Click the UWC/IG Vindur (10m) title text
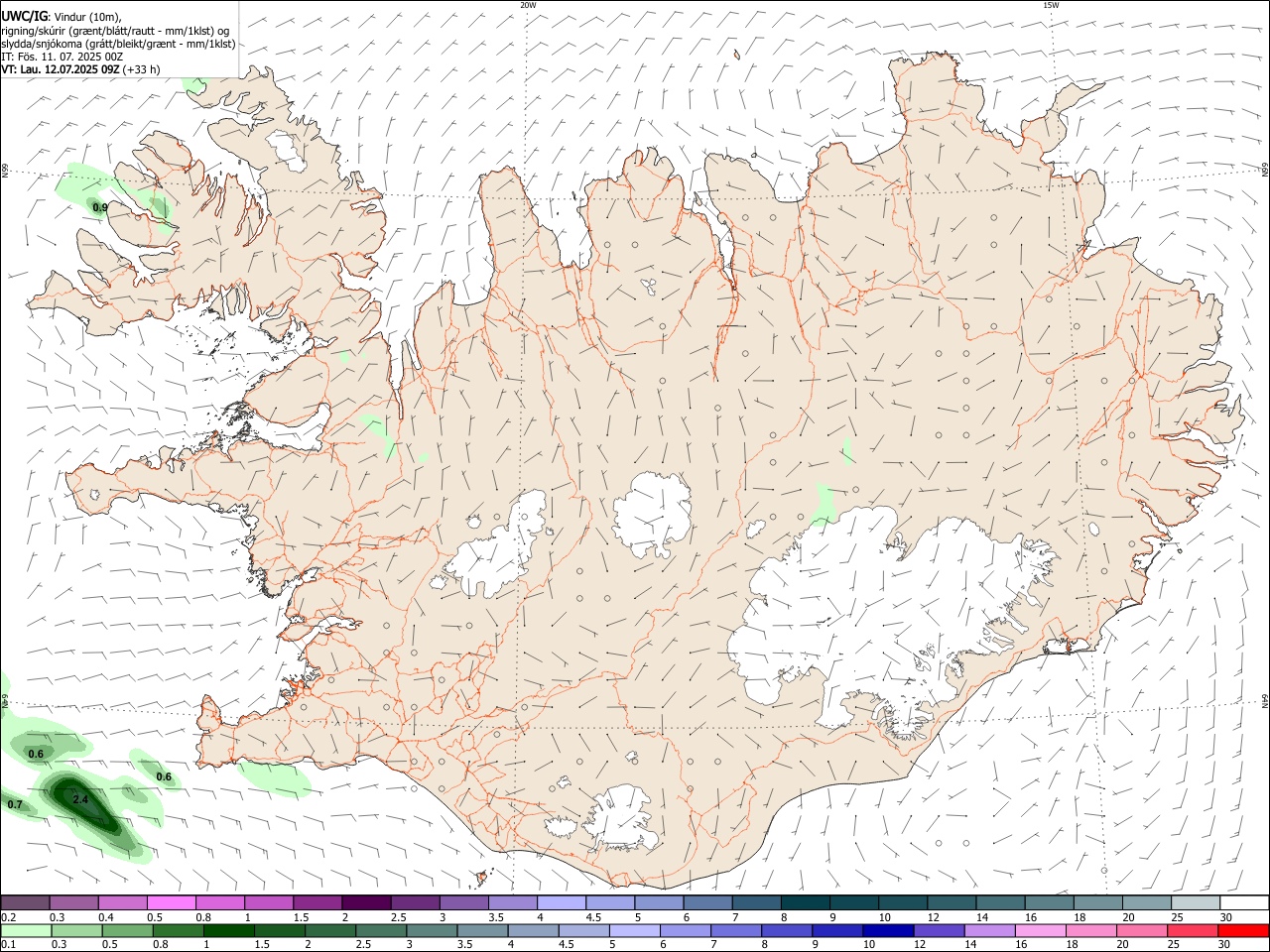 pos(61,17)
